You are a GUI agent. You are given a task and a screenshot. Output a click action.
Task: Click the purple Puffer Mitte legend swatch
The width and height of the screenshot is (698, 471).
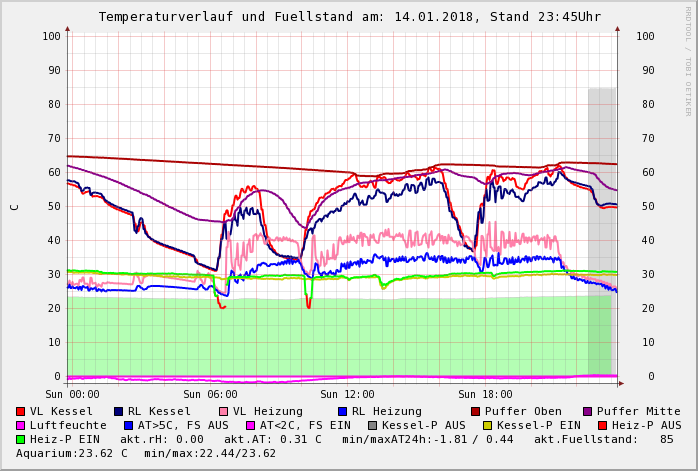[588, 411]
